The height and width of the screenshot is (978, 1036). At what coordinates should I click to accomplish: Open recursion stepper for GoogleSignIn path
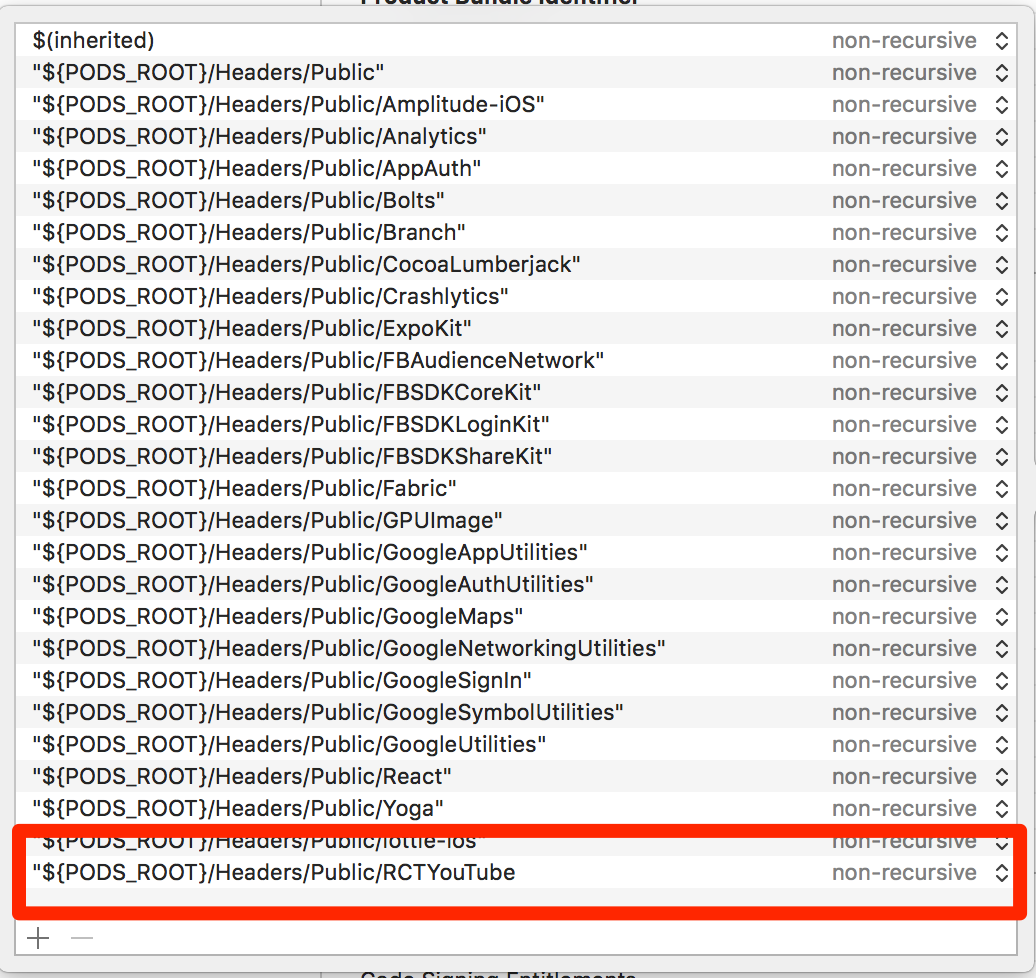click(1002, 681)
